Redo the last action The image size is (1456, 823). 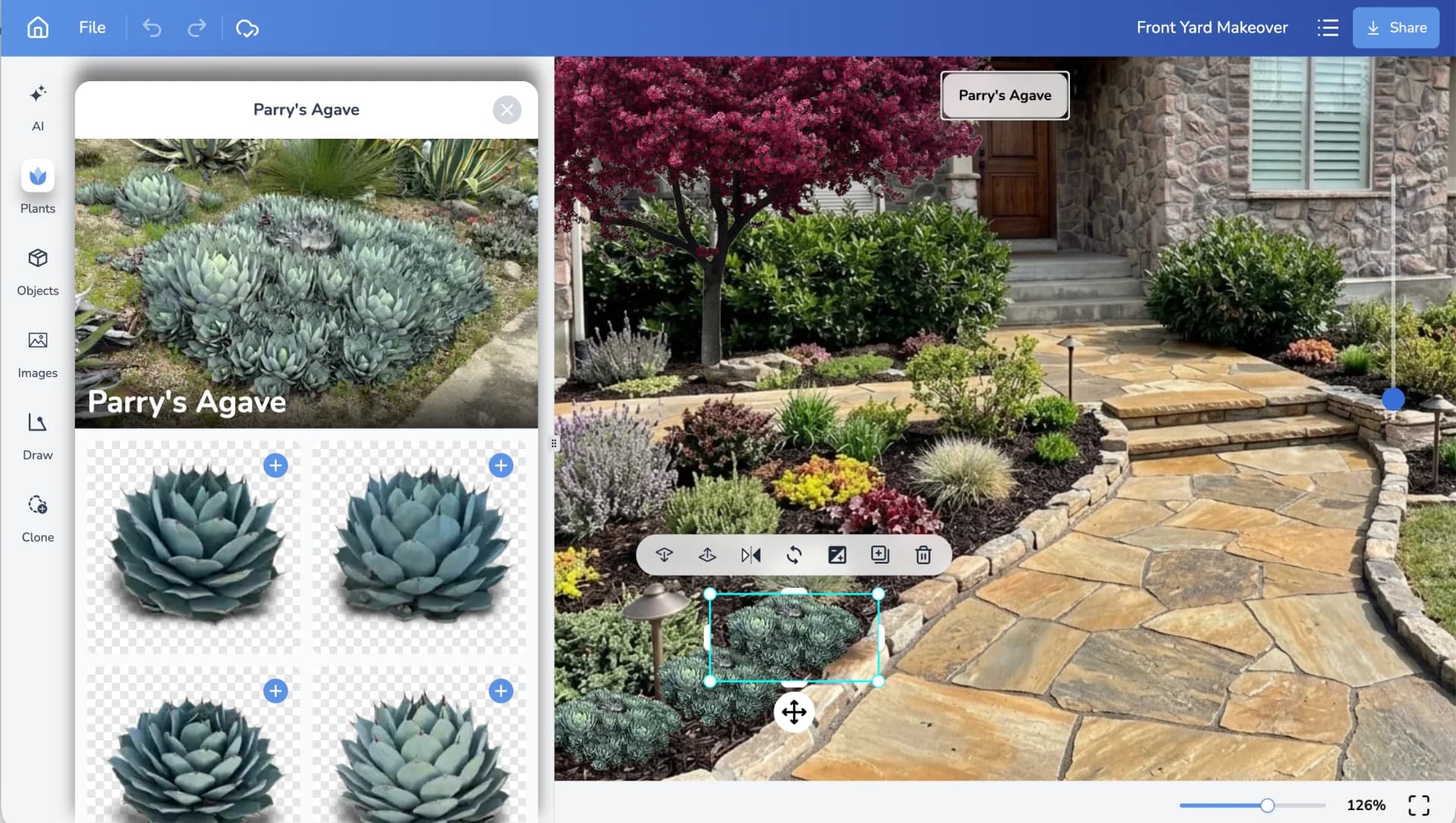pyautogui.click(x=197, y=28)
